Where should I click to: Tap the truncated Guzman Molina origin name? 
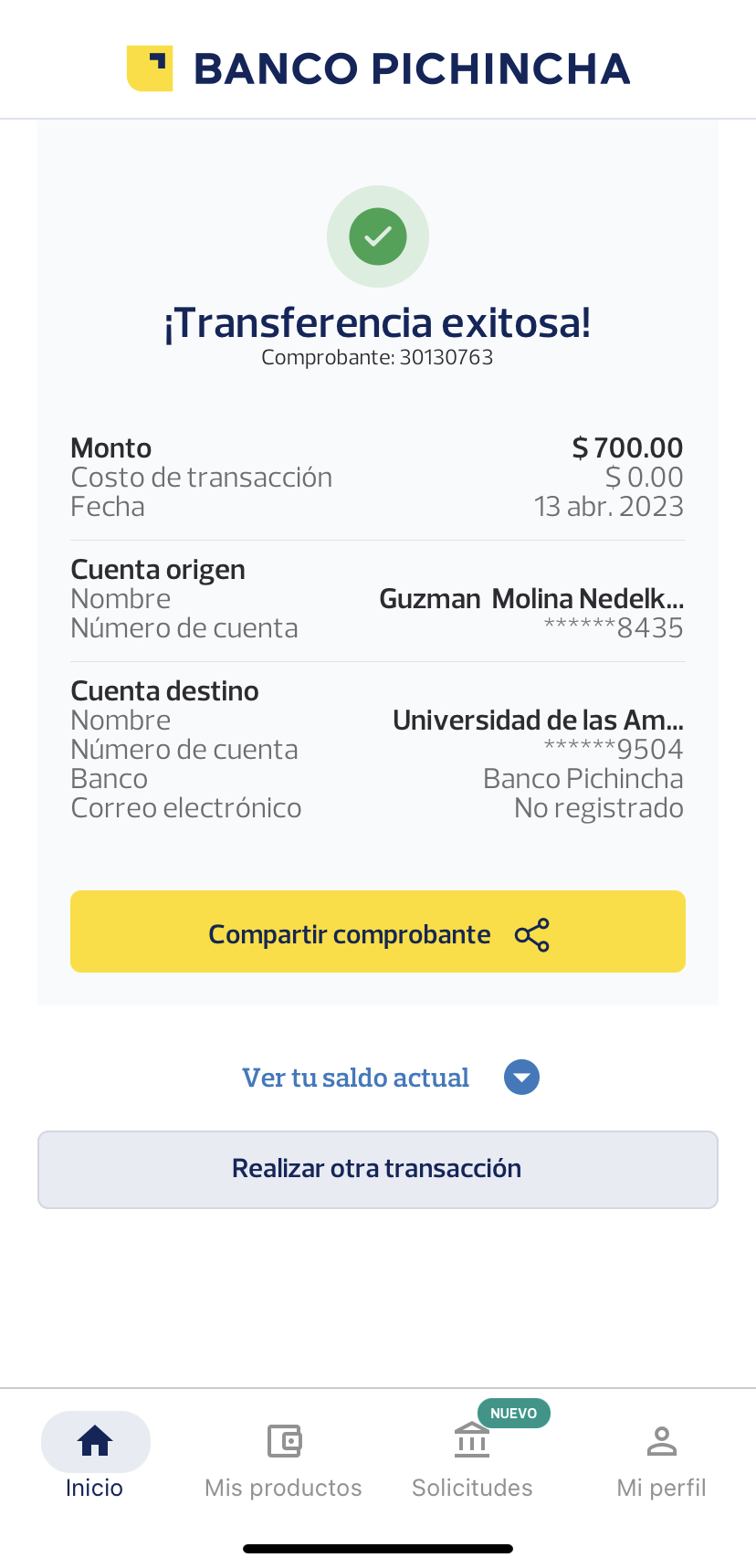click(531, 599)
